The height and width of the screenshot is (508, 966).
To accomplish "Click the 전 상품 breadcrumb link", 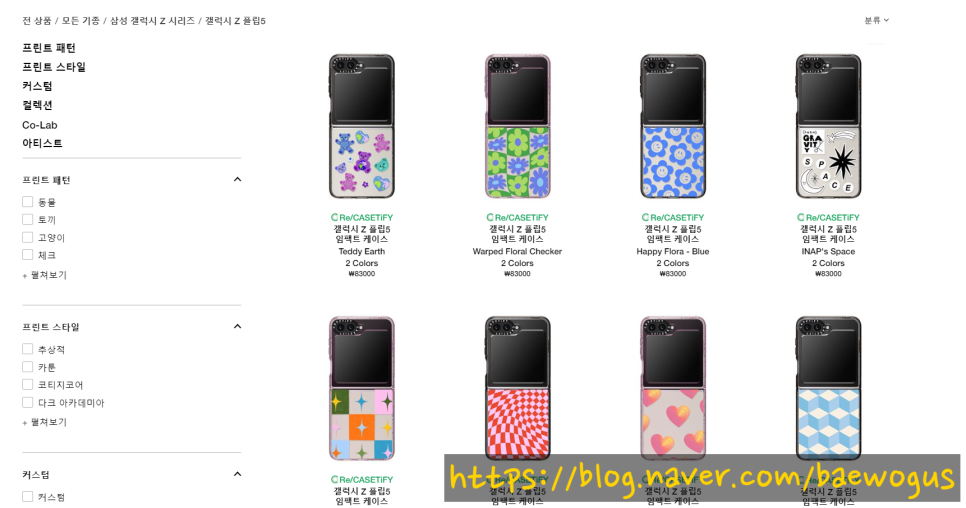I will 37,21.
